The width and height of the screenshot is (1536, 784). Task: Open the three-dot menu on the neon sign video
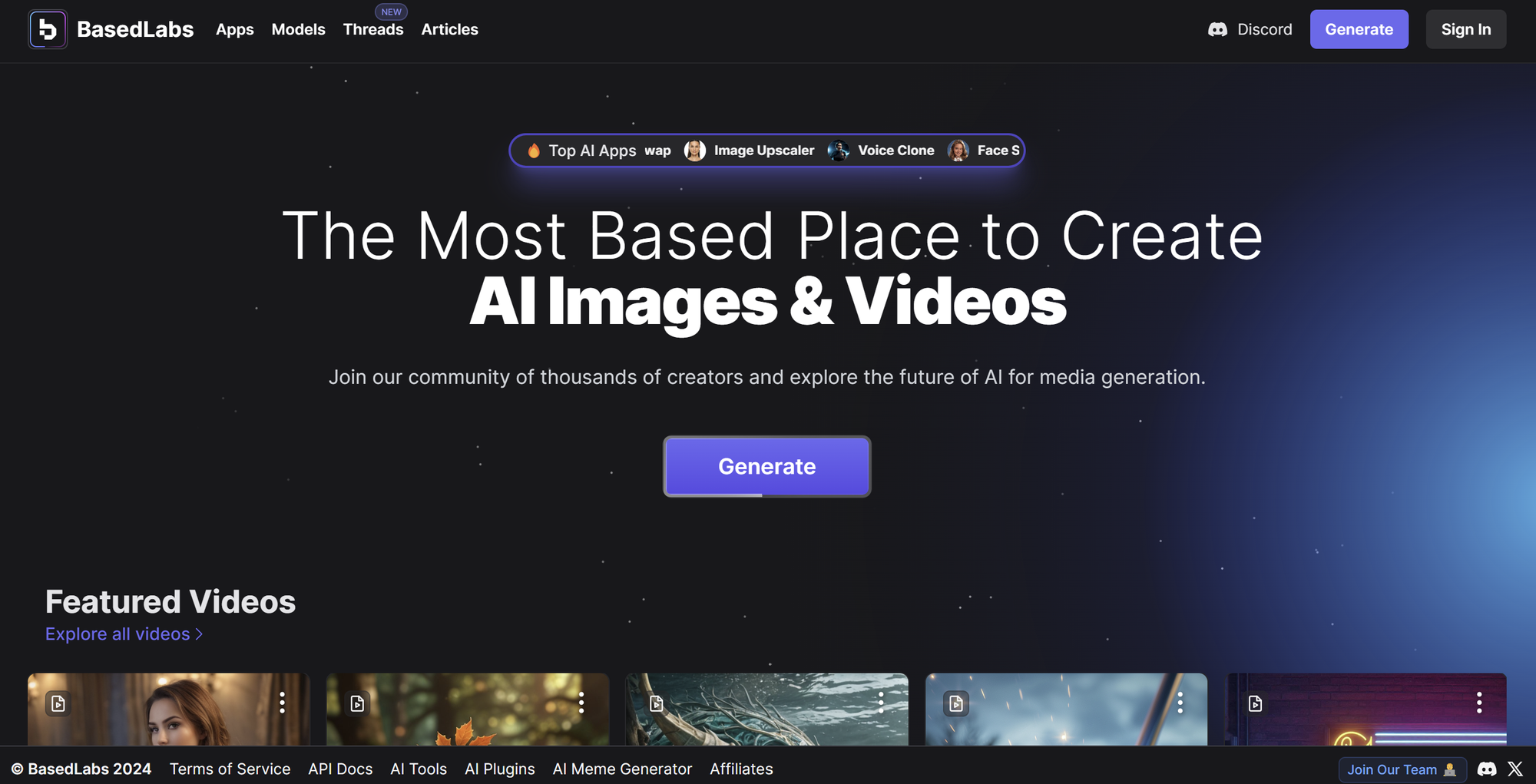[x=1479, y=703]
